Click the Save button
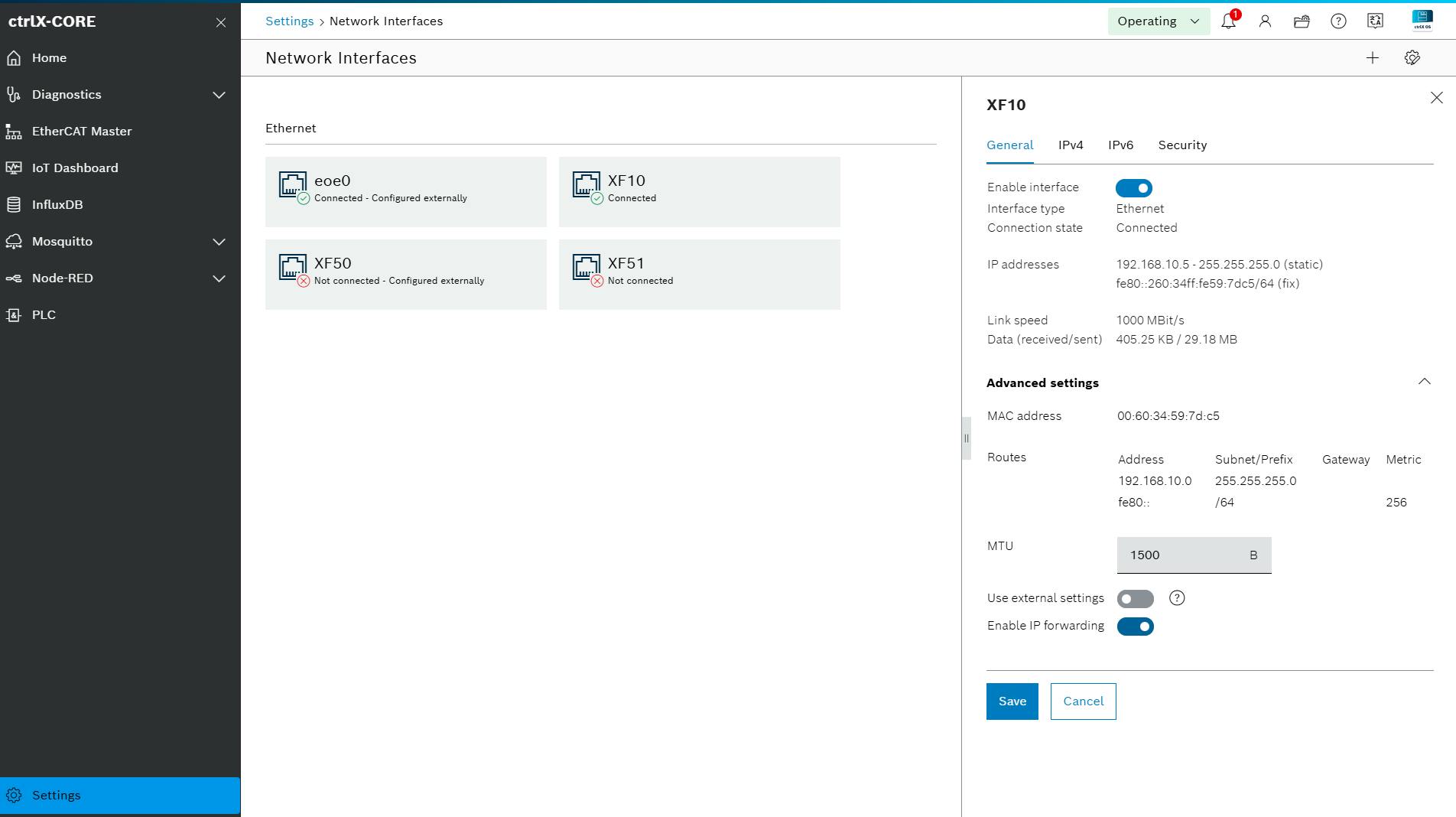The image size is (1456, 817). pos(1012,701)
